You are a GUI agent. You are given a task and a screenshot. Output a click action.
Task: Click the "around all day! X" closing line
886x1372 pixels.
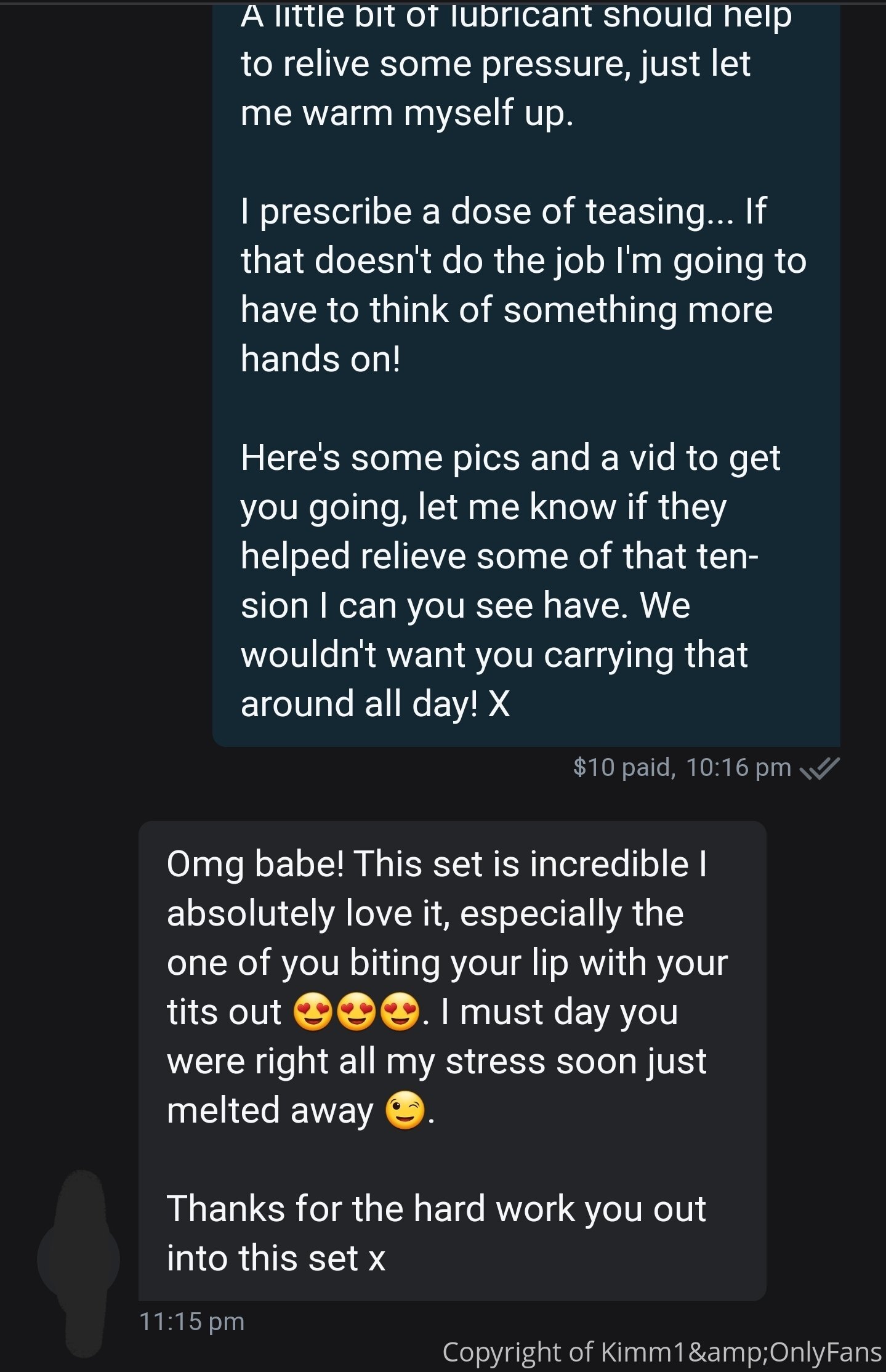tap(376, 704)
